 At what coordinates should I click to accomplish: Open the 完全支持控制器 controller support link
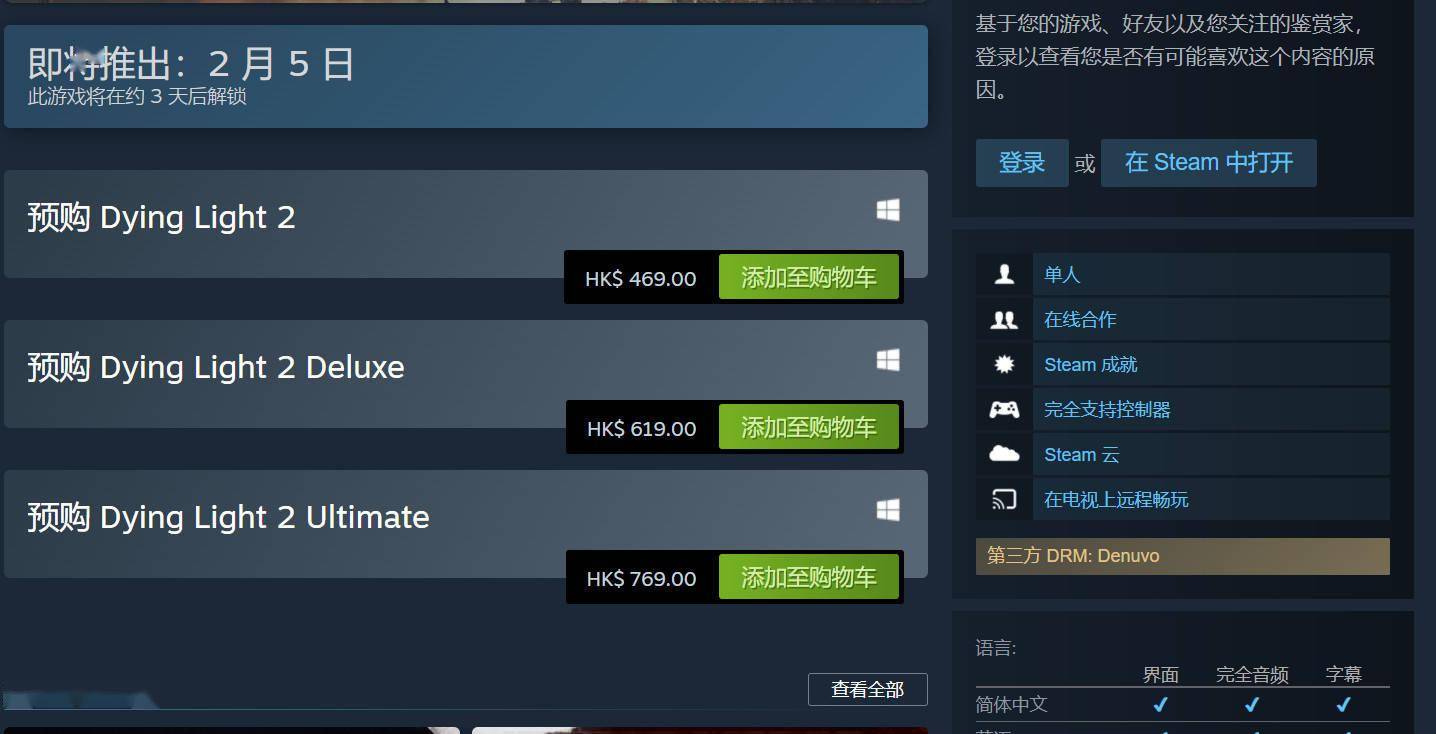pyautogui.click(x=1107, y=409)
